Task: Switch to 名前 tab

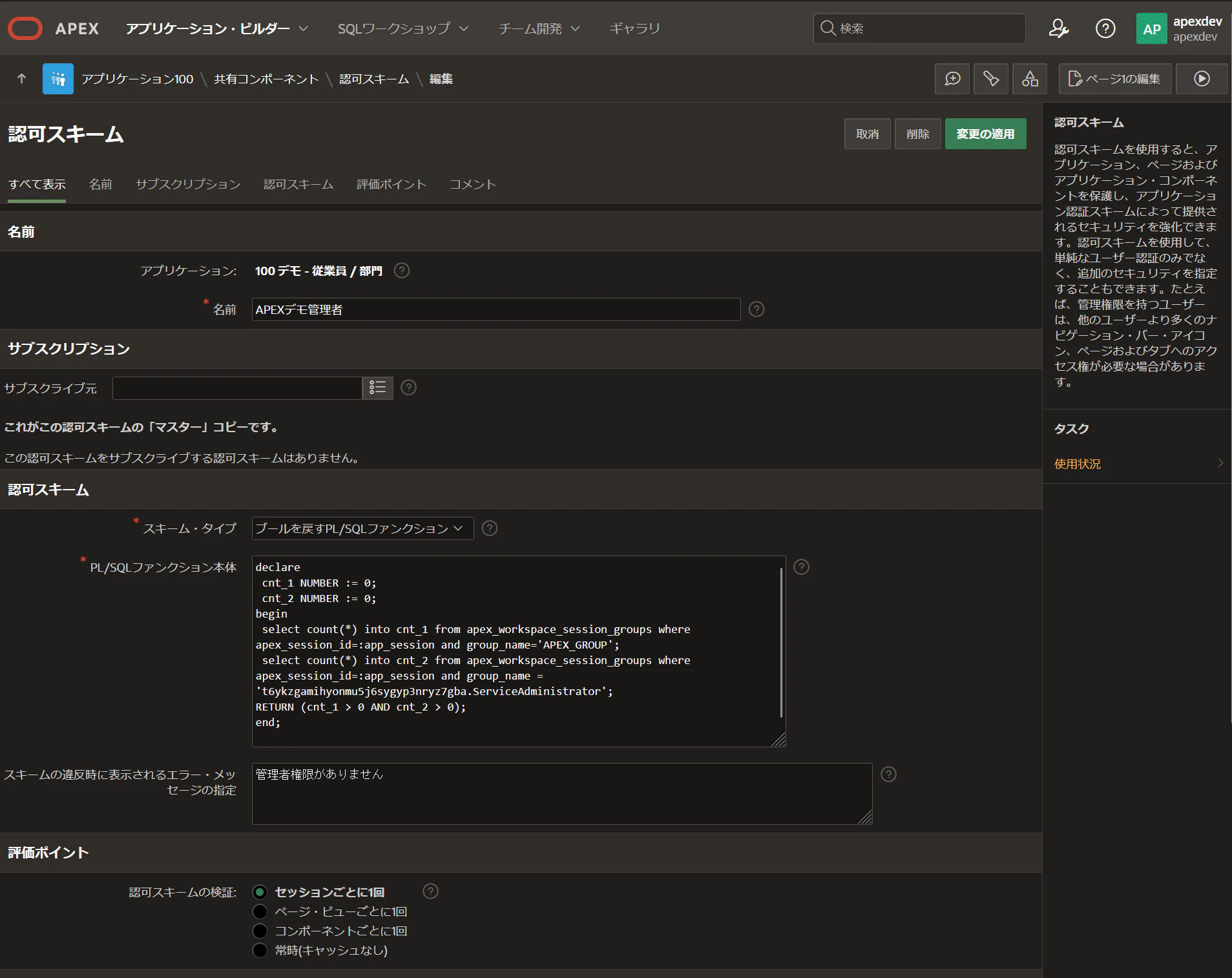Action: click(100, 185)
